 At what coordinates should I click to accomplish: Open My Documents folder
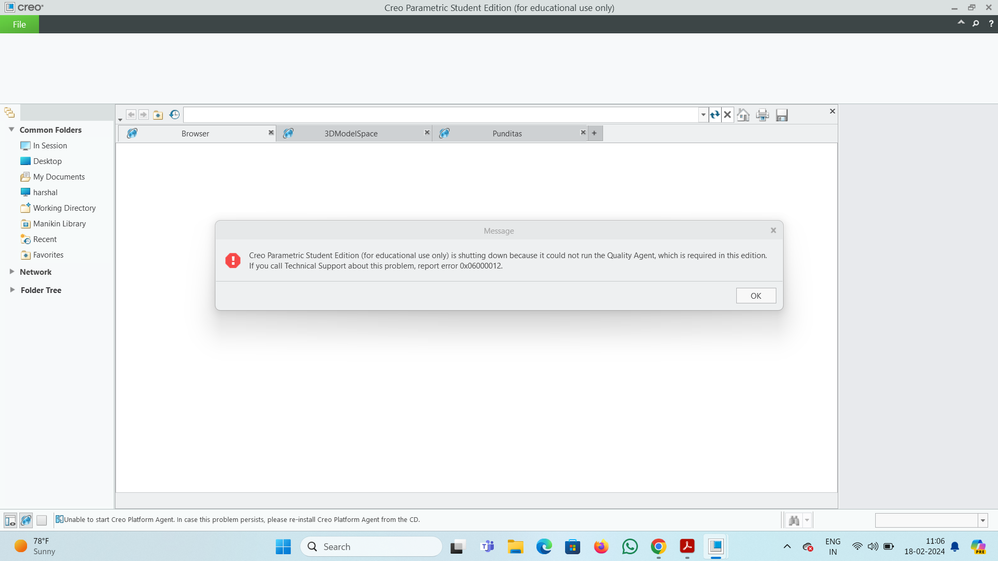point(52,176)
